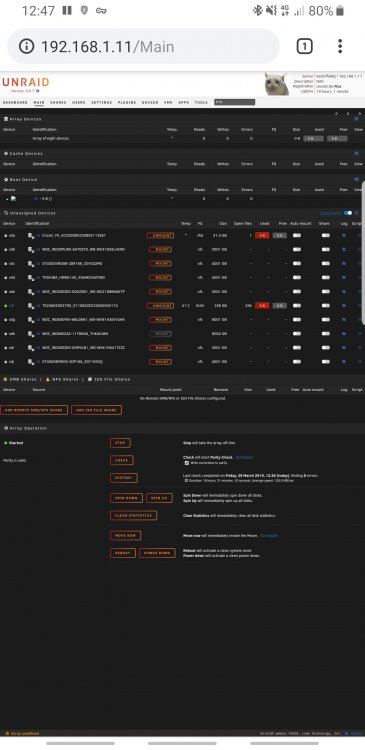Mount the WDC_WD50PURX drive on sdb
365x750 pixels.
click(160, 250)
